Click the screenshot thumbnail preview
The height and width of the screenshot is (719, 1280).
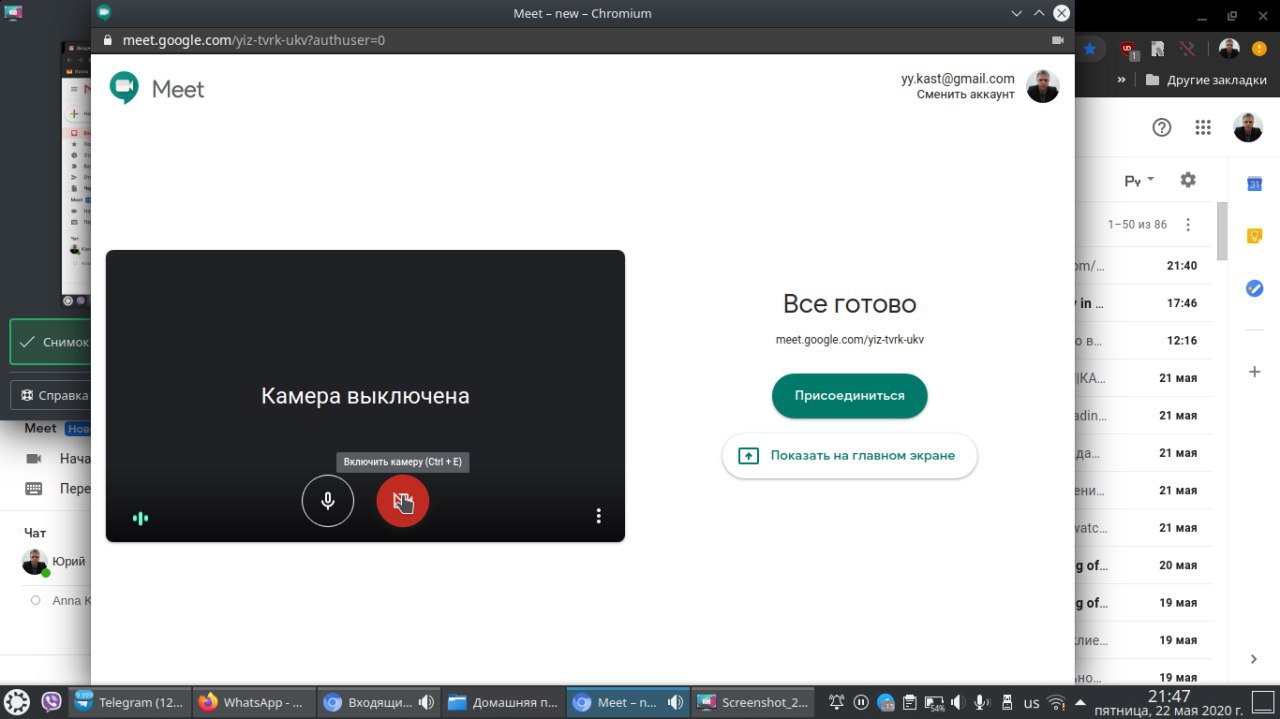76,172
